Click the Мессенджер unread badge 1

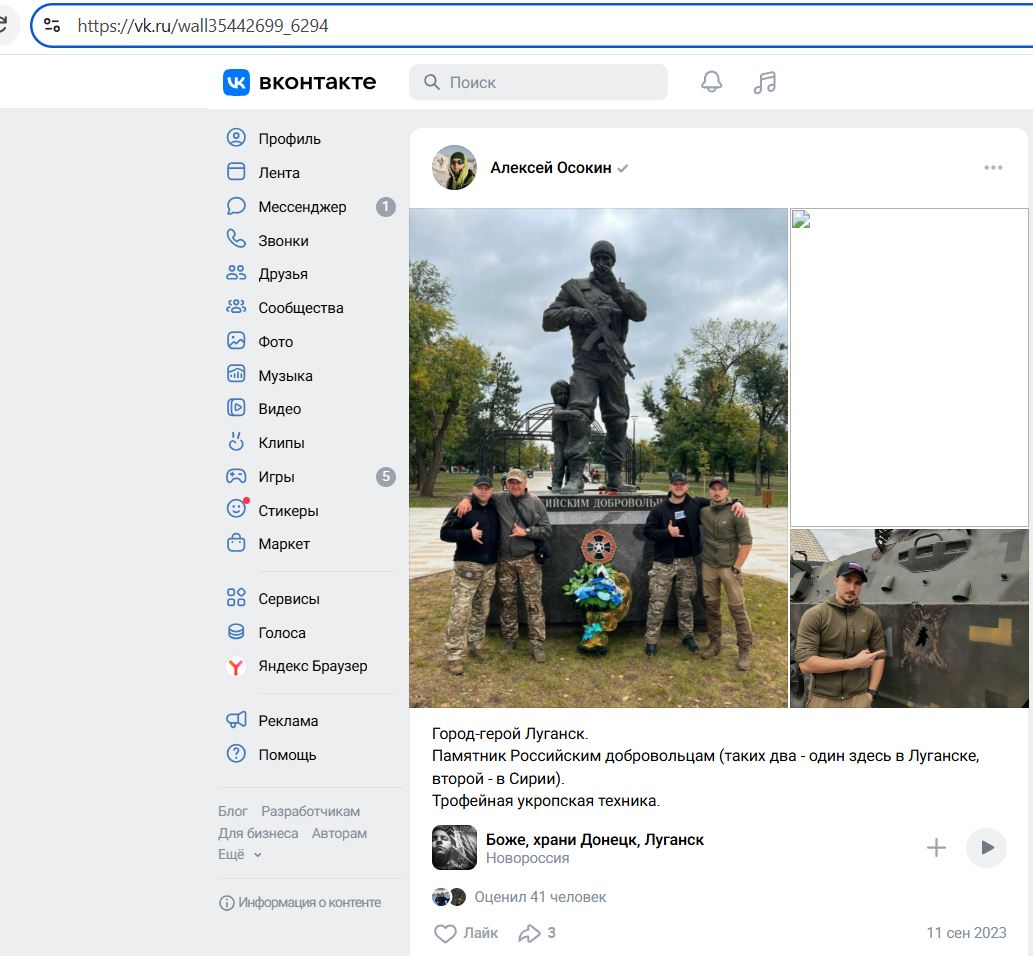coord(385,207)
